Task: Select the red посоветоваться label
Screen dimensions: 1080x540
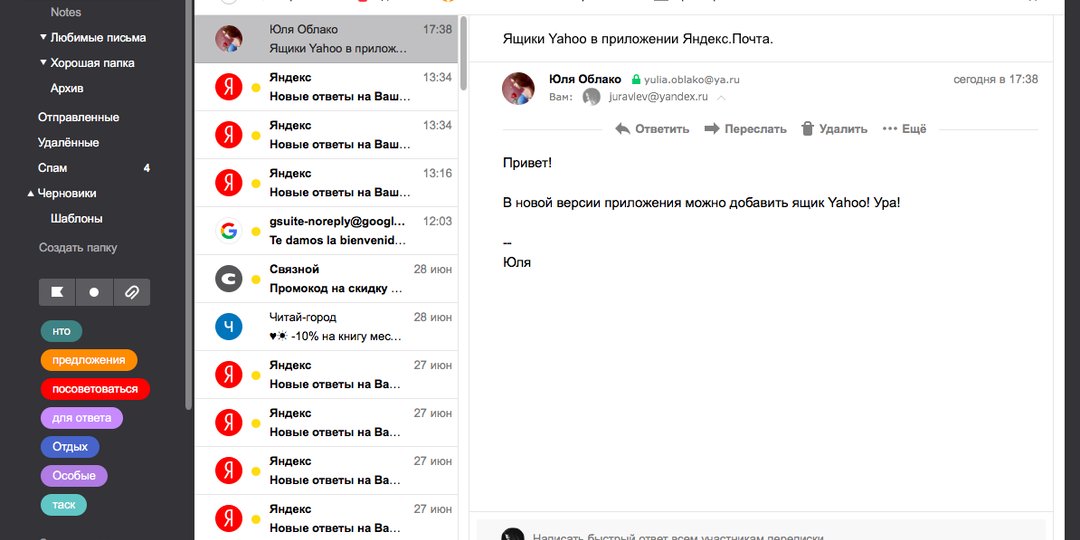Action: coord(95,388)
